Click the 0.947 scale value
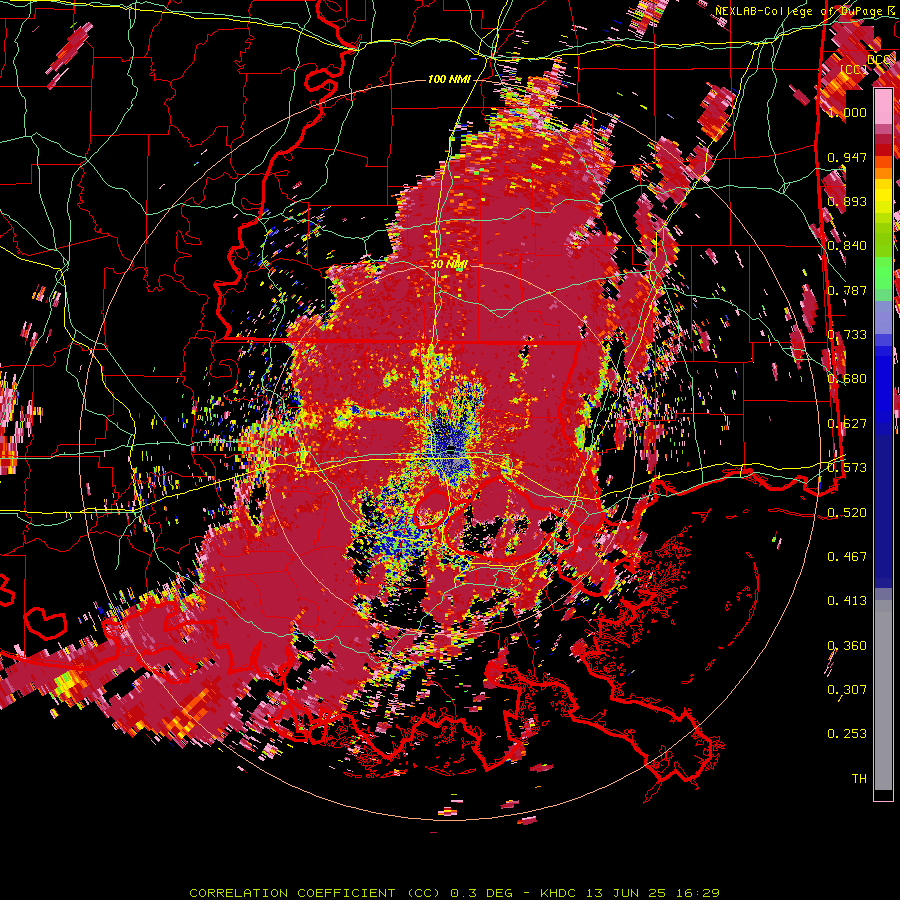 click(x=847, y=157)
